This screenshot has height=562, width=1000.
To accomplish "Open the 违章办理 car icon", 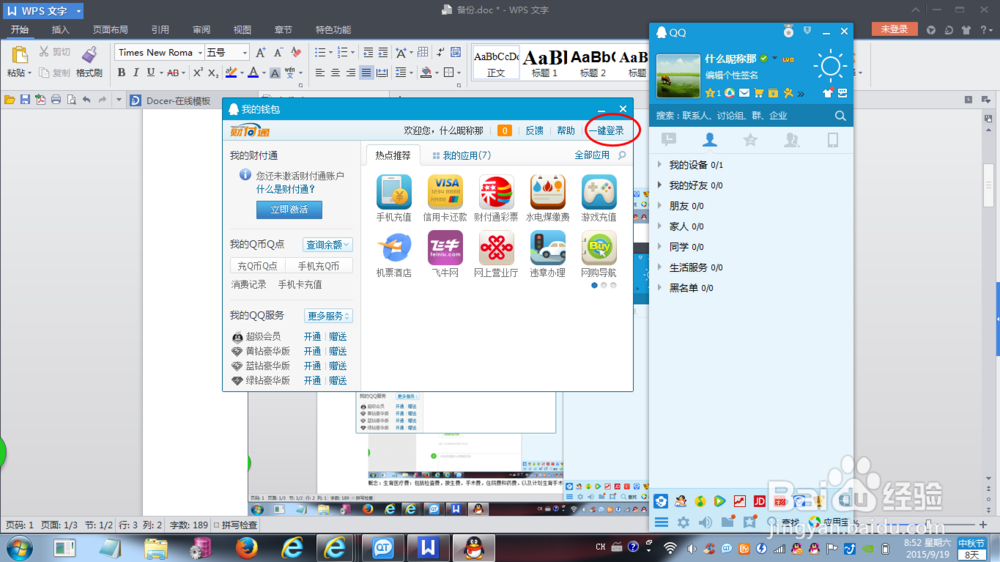I will [548, 248].
